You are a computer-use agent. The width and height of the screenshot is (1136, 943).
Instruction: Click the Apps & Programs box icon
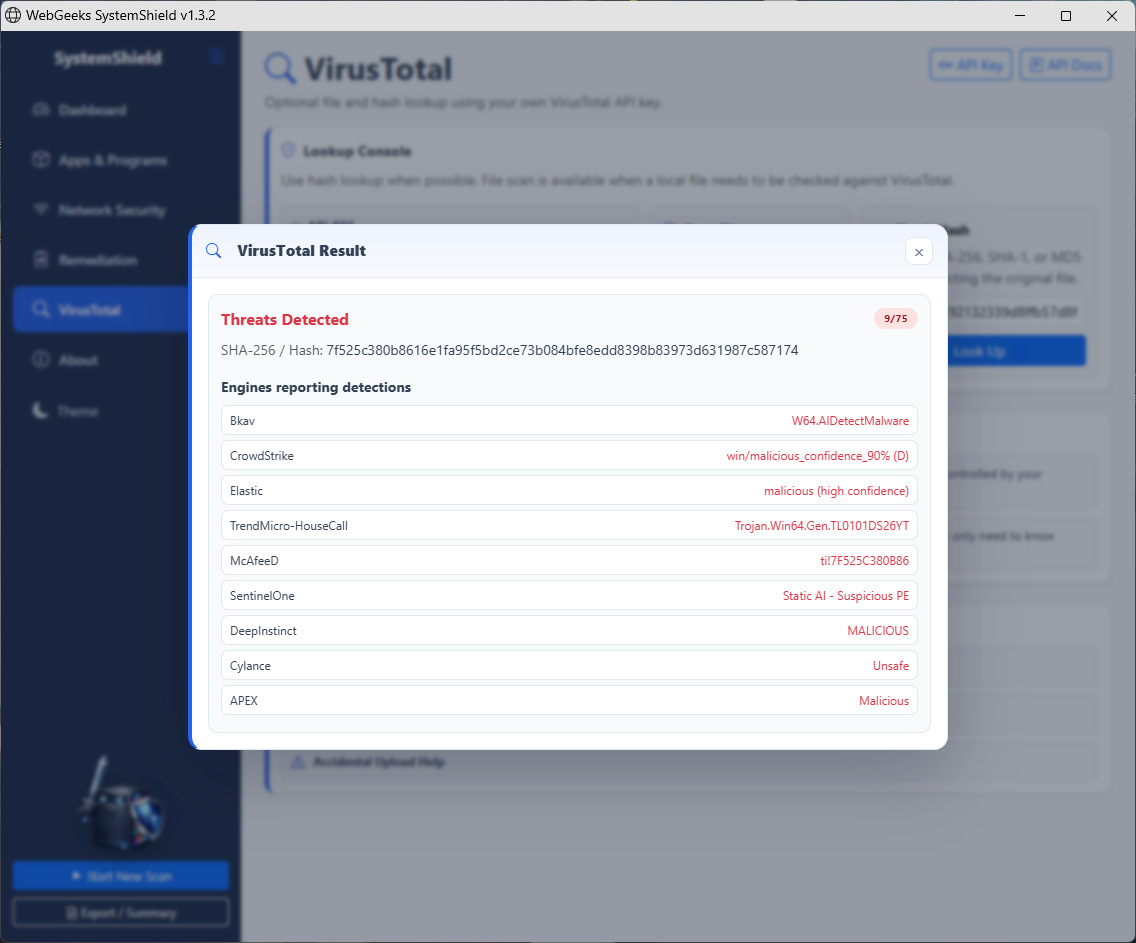pyautogui.click(x=41, y=159)
